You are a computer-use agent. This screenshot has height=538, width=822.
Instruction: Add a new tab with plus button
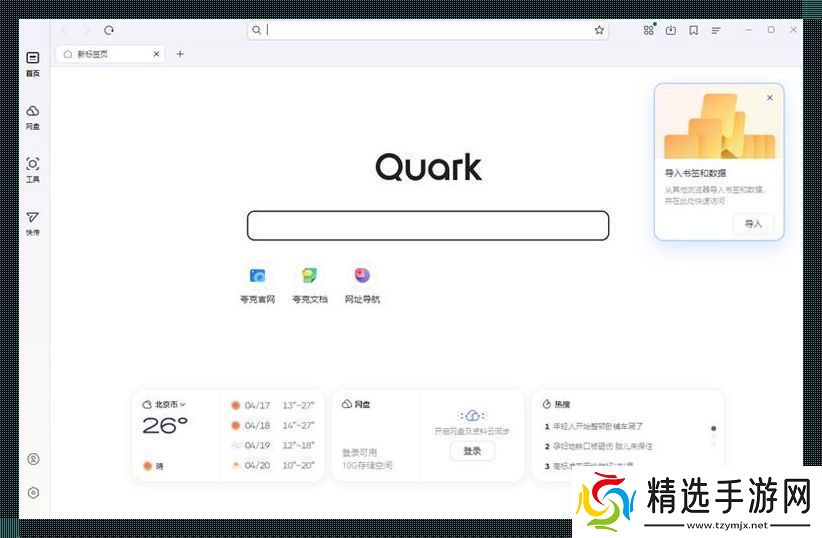point(180,54)
